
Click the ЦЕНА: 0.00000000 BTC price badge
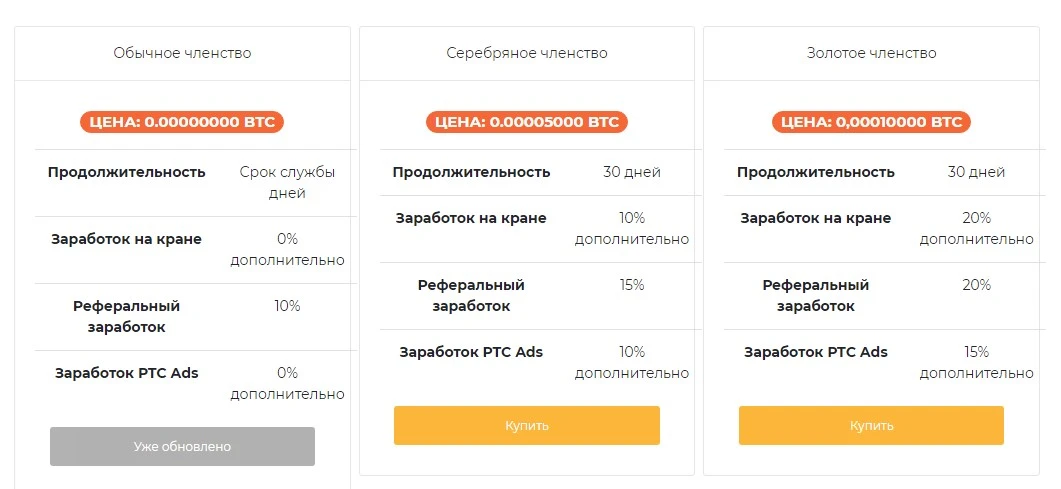pos(182,122)
